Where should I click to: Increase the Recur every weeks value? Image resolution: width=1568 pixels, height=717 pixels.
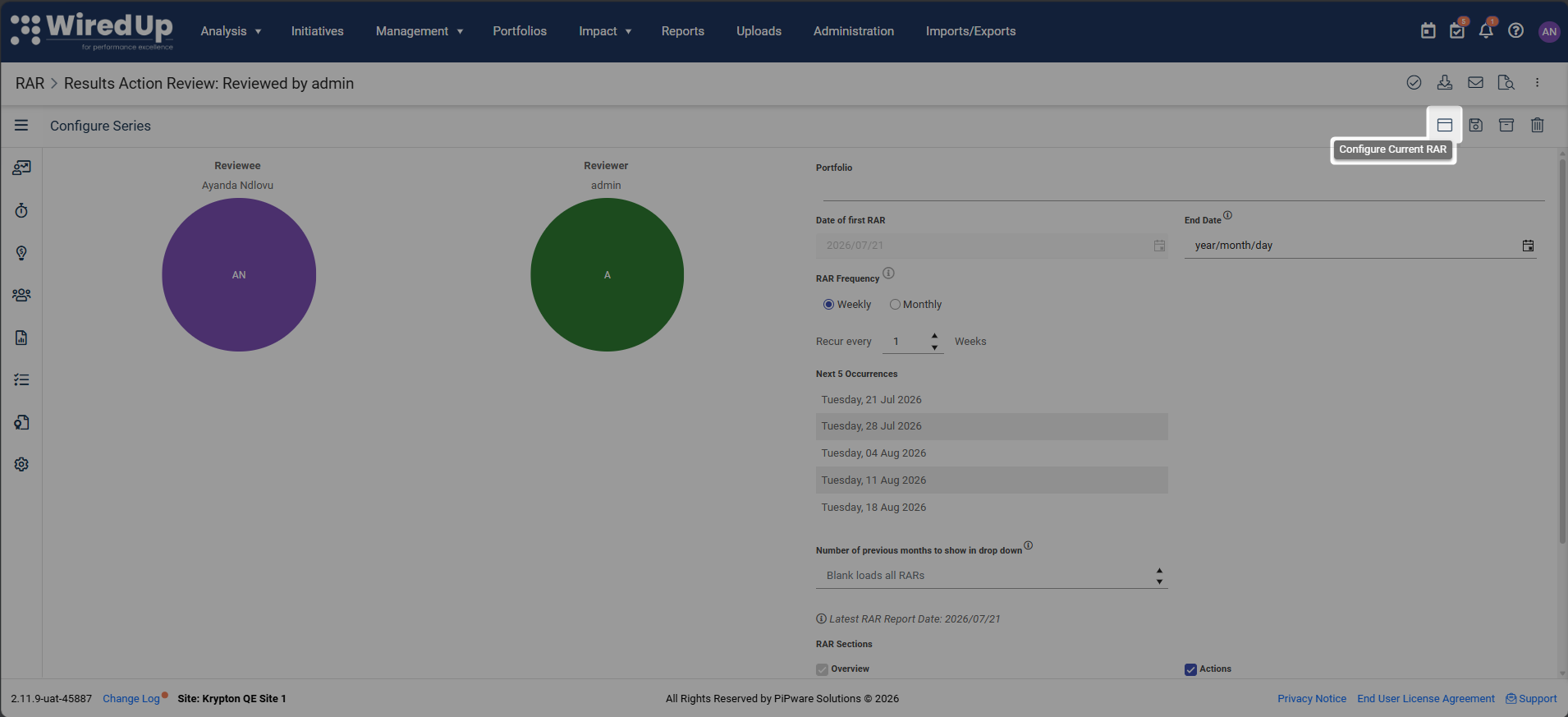[934, 336]
